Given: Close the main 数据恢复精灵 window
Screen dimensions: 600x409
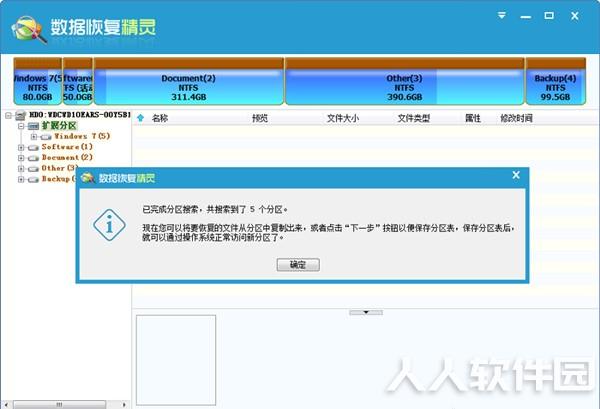Looking at the screenshot, I should (x=575, y=16).
